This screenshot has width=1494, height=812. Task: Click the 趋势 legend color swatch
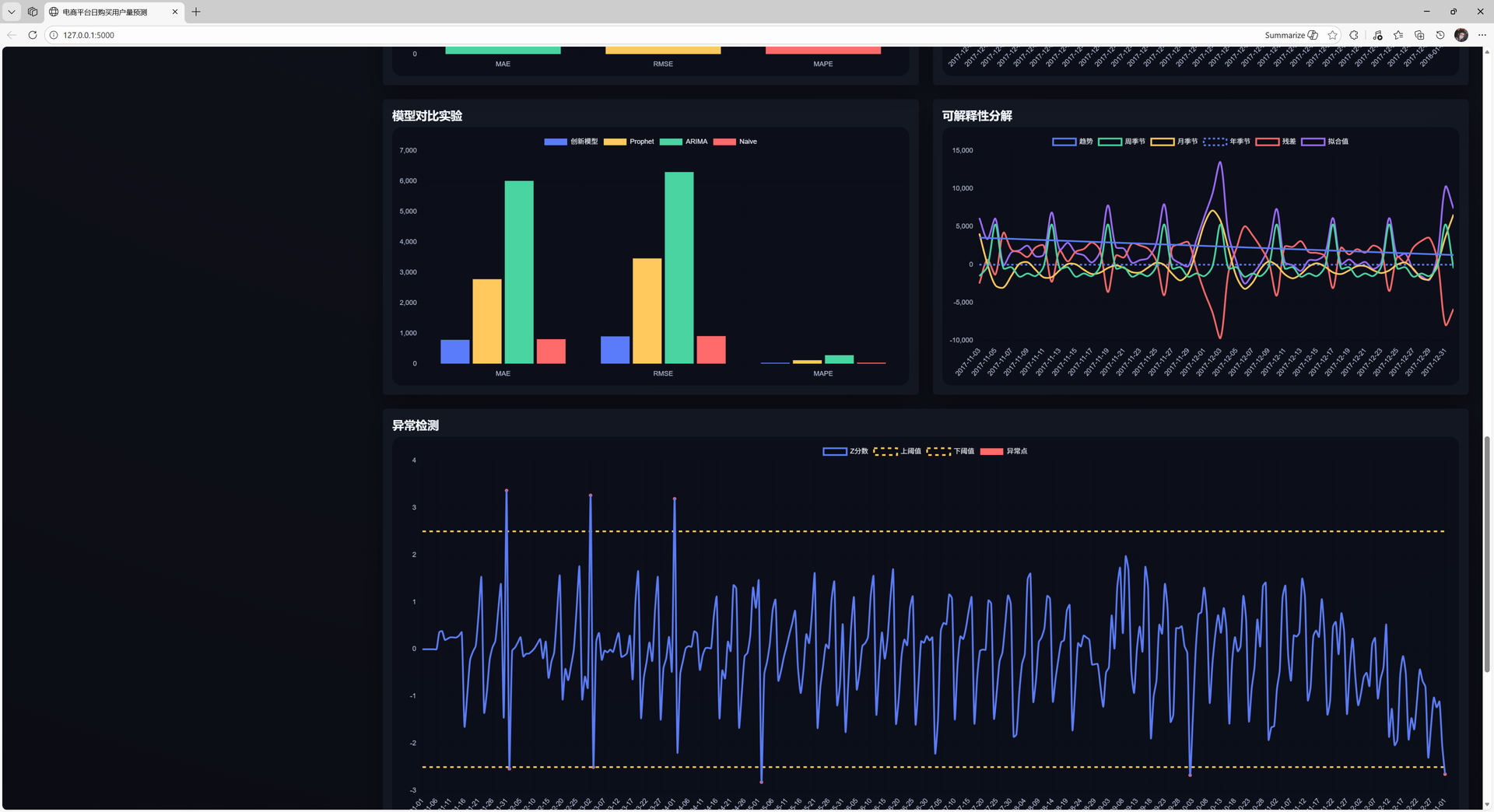pyautogui.click(x=1064, y=142)
